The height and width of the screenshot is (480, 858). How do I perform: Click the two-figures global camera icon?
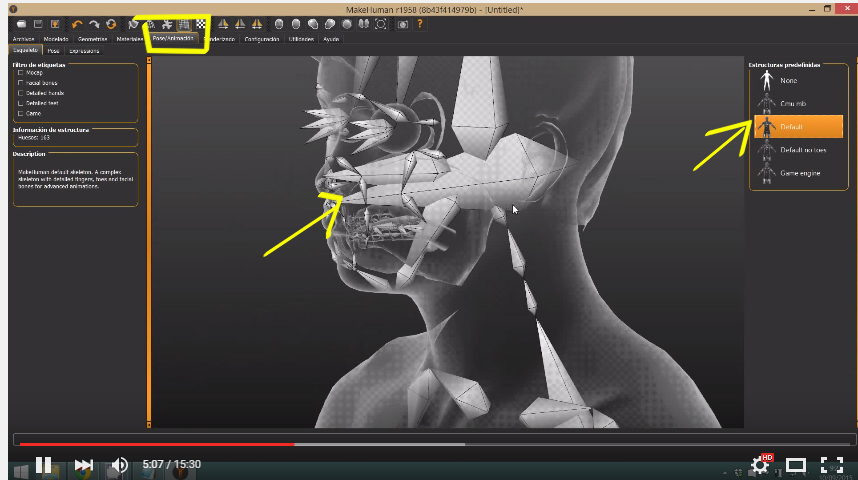[x=364, y=24]
